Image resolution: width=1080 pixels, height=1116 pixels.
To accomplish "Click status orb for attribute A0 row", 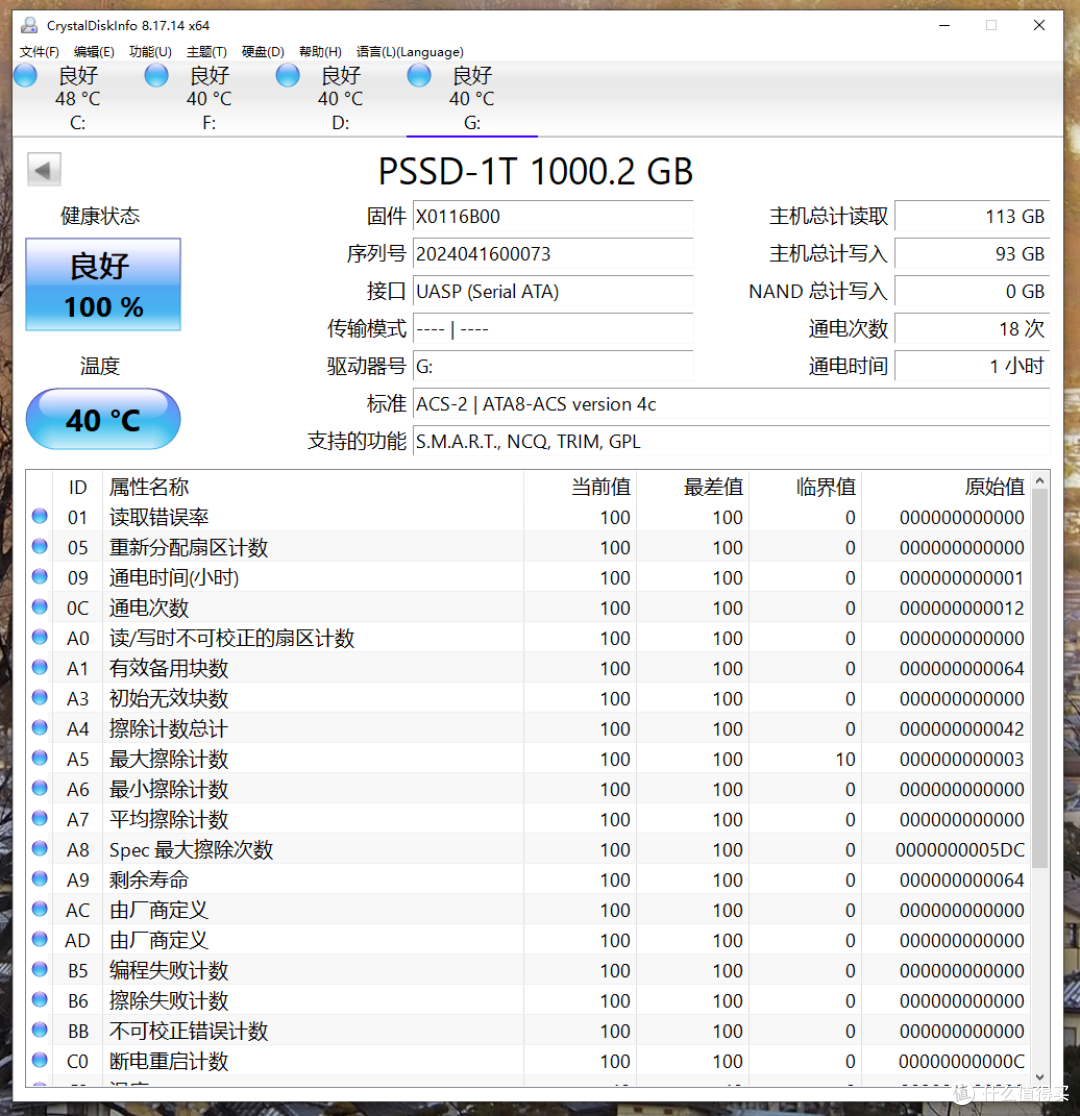I will [x=40, y=637].
